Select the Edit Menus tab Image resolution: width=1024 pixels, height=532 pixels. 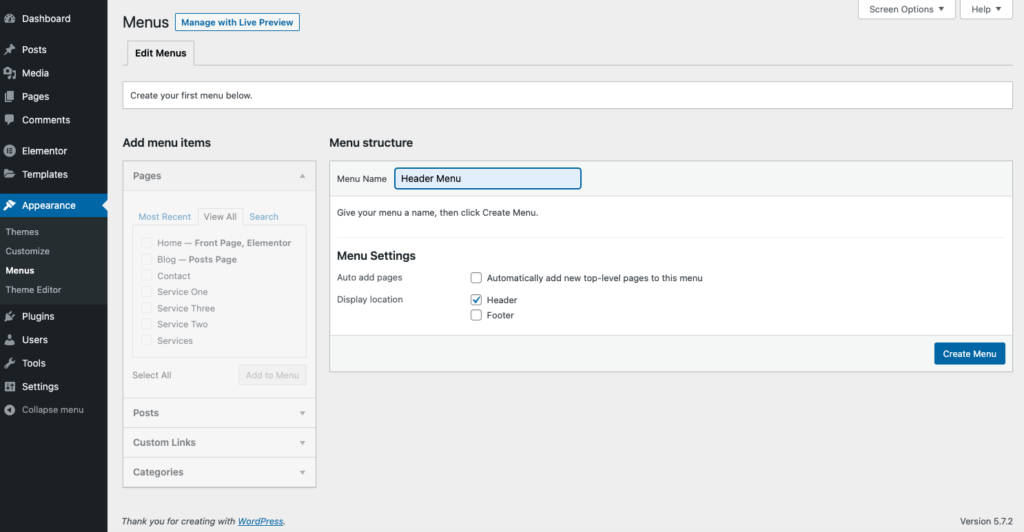pos(161,53)
